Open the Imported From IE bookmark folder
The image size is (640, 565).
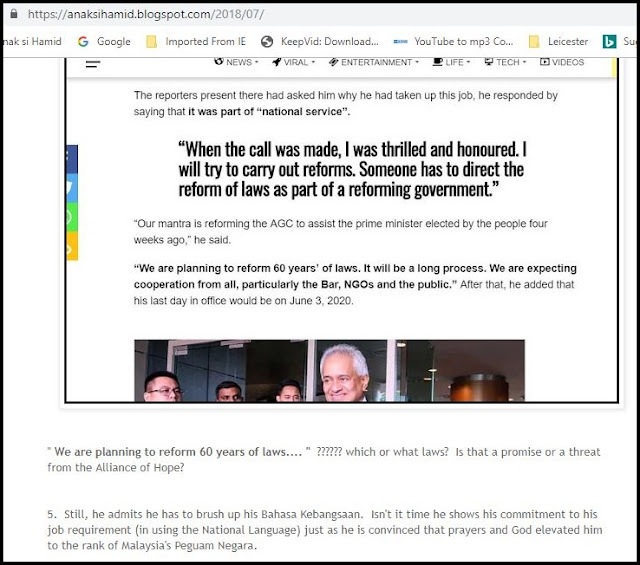pos(196,42)
